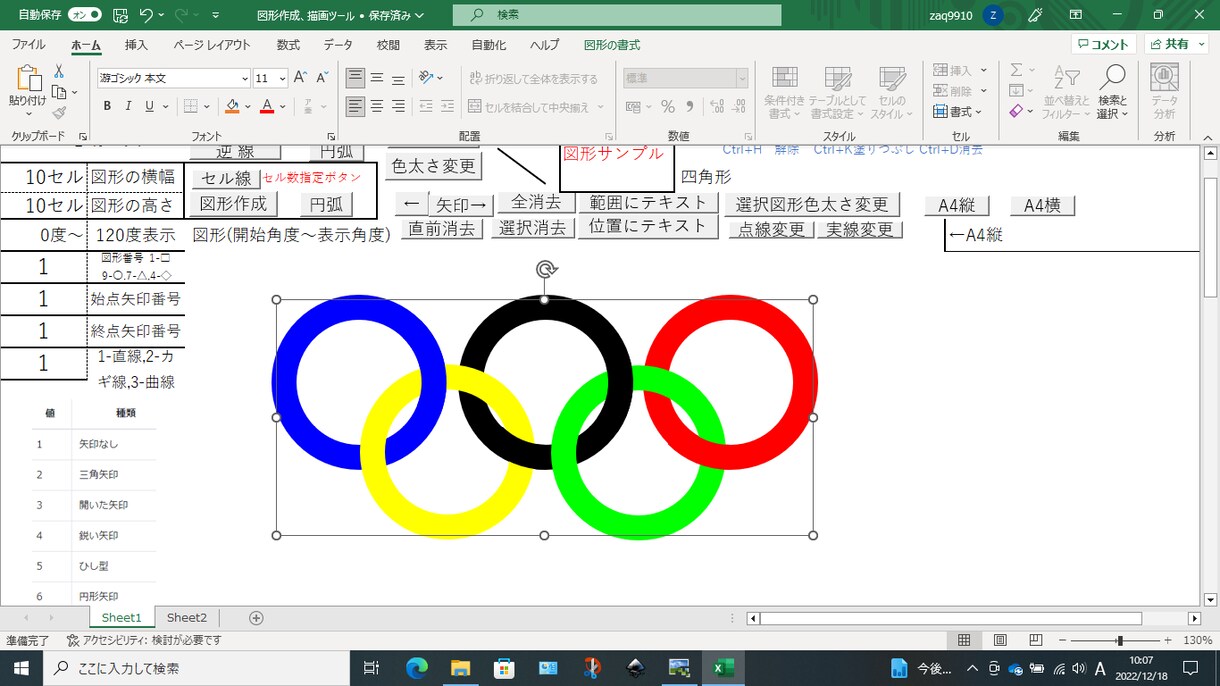Open File Explorer from taskbar
Image resolution: width=1220 pixels, height=686 pixels.
[x=460, y=668]
